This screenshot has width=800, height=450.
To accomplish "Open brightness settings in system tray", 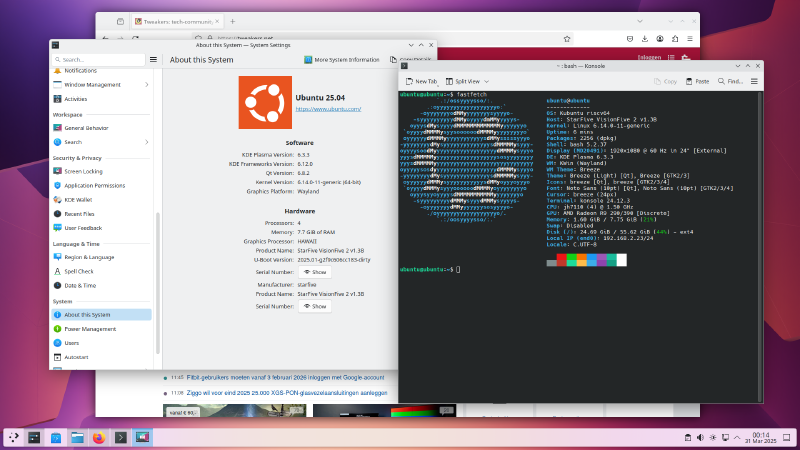I will click(x=713, y=438).
